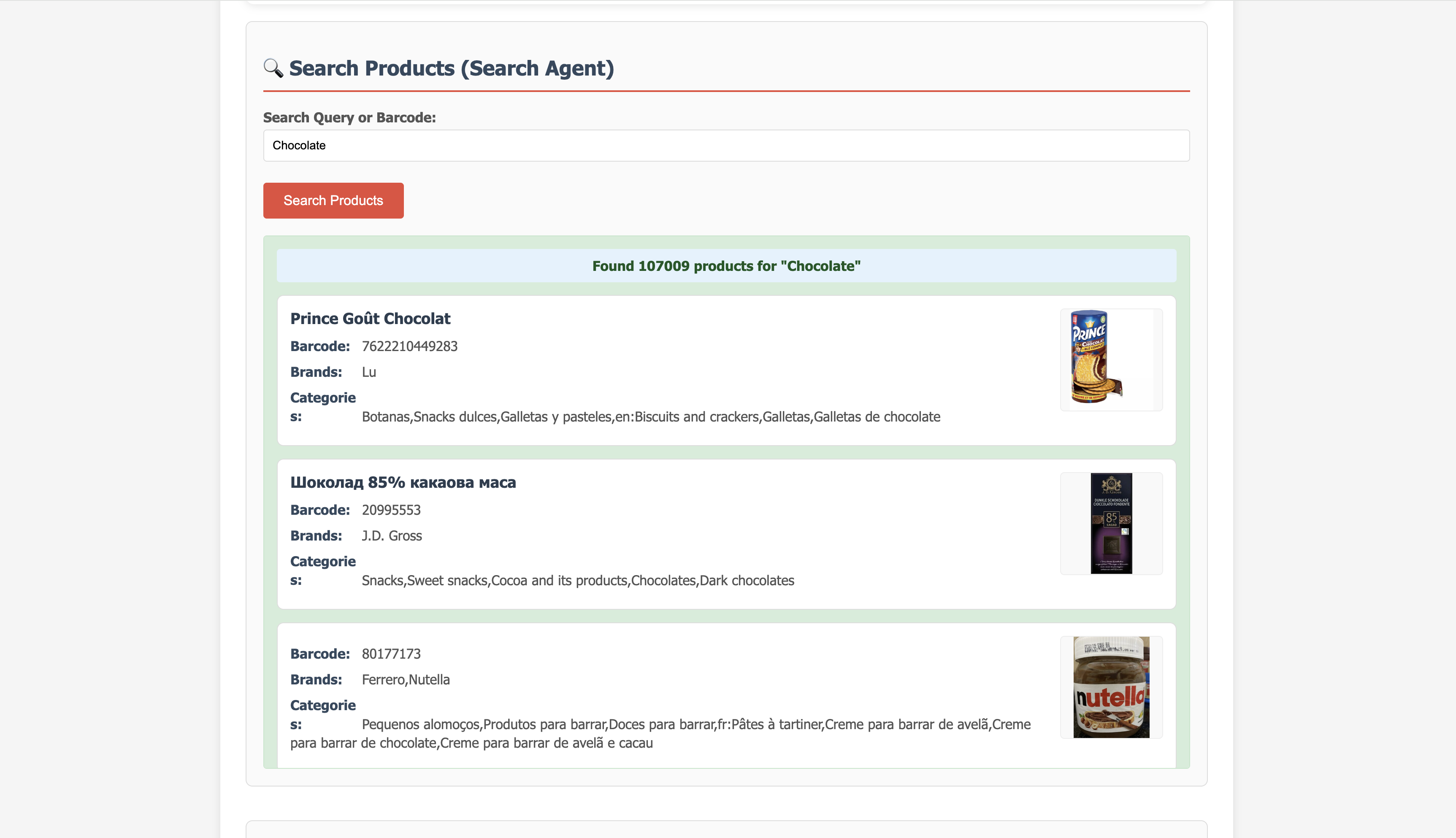Click the brand value Lu
The width and height of the screenshot is (1456, 838).
point(369,373)
